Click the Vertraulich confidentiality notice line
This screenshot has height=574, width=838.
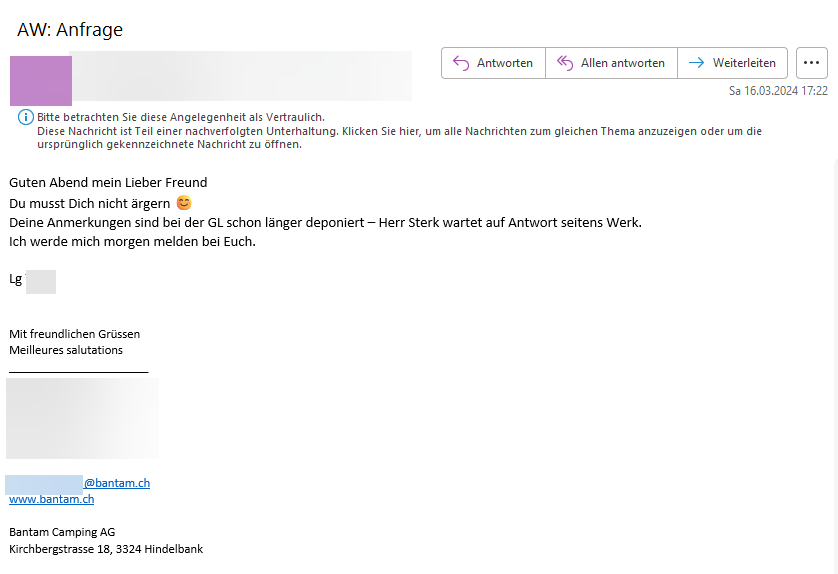point(181,117)
